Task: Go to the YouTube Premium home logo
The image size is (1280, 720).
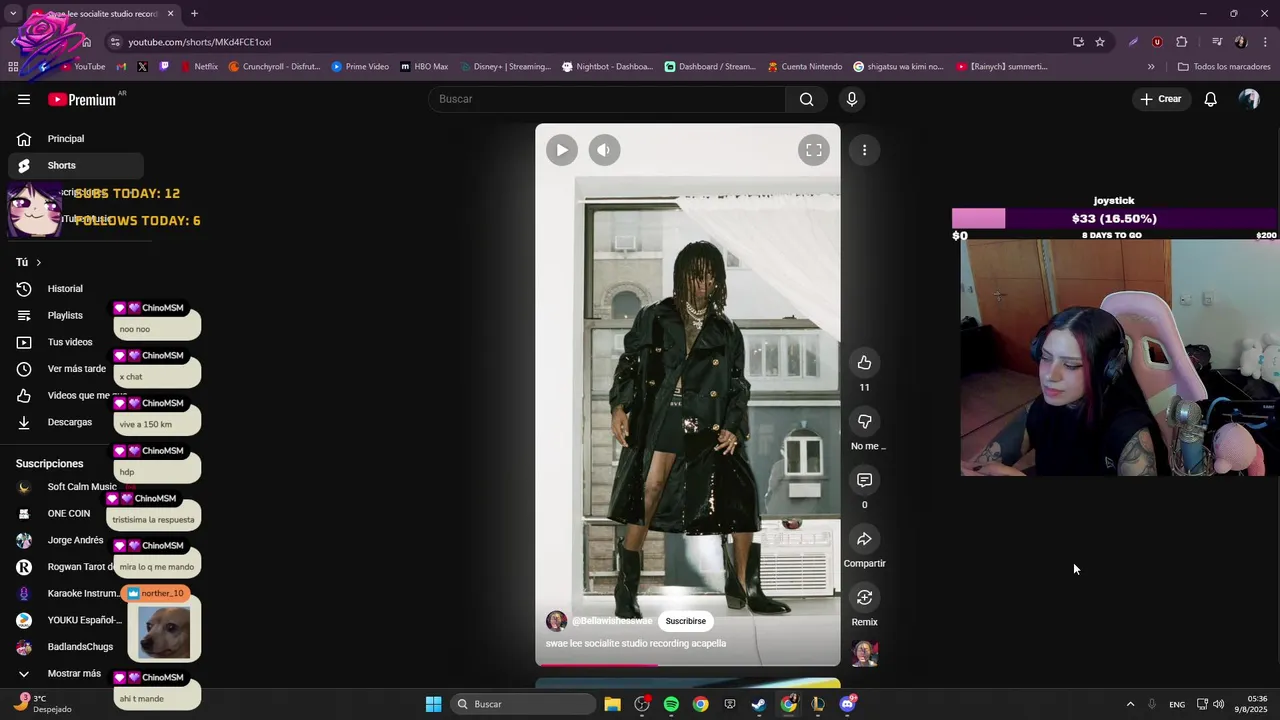Action: click(82, 99)
